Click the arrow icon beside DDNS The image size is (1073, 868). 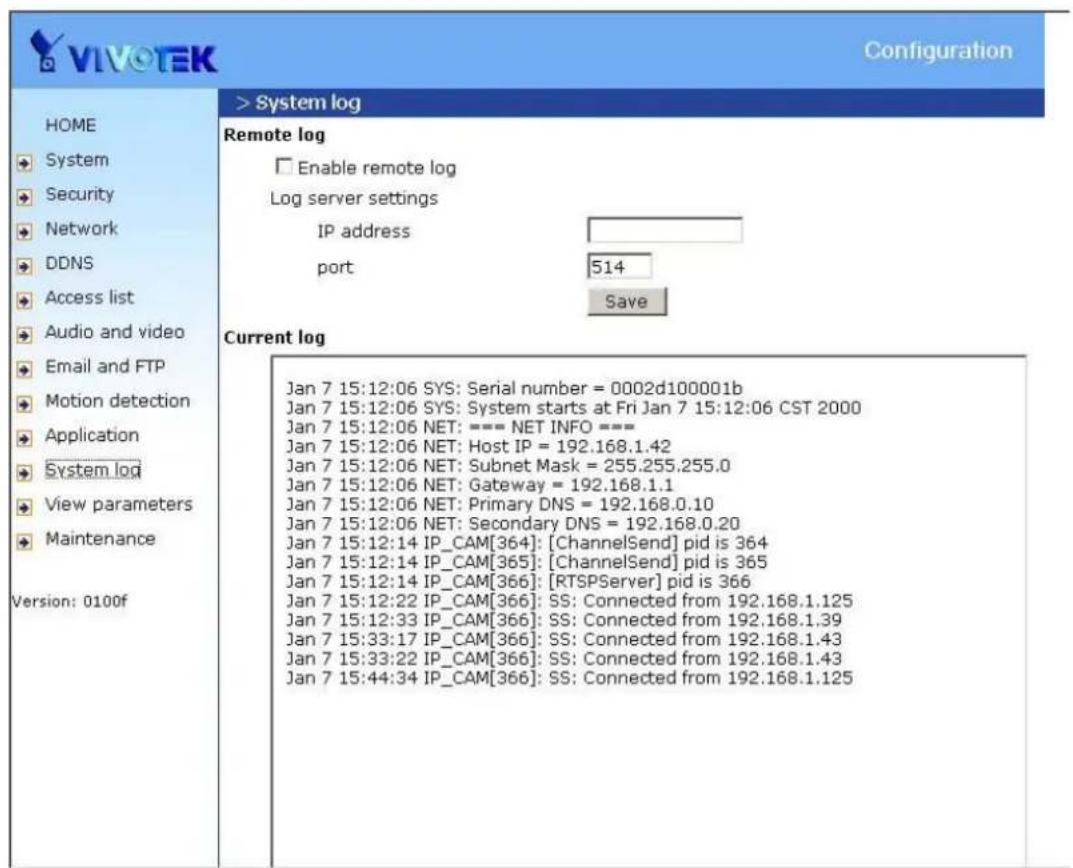pyautogui.click(x=24, y=266)
